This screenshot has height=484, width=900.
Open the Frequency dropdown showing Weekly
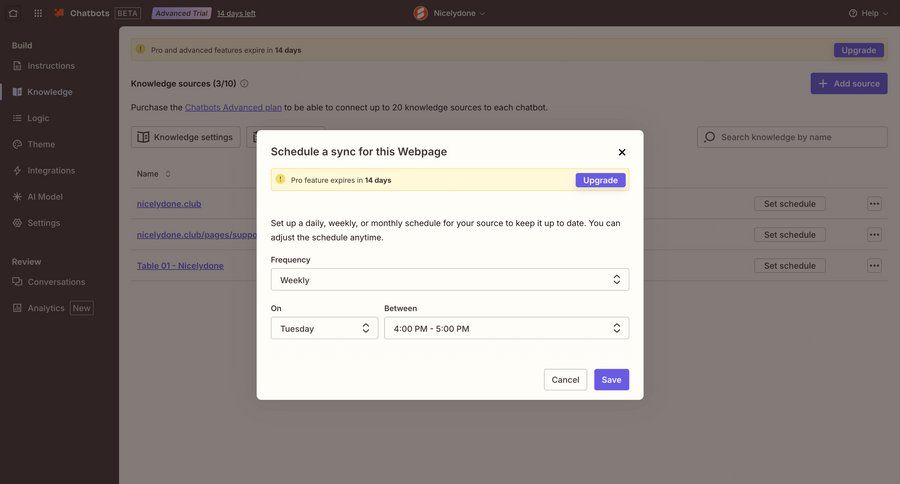(x=449, y=280)
